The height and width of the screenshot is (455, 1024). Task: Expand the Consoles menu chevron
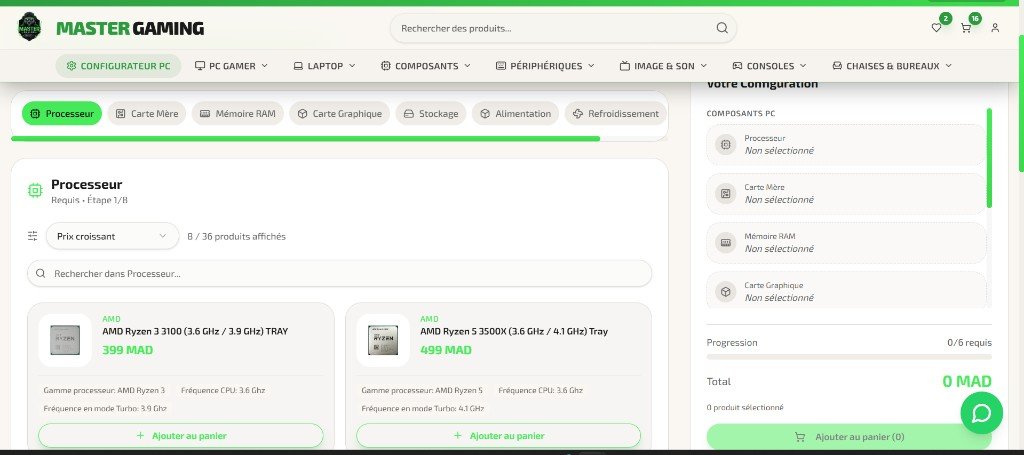coord(803,66)
